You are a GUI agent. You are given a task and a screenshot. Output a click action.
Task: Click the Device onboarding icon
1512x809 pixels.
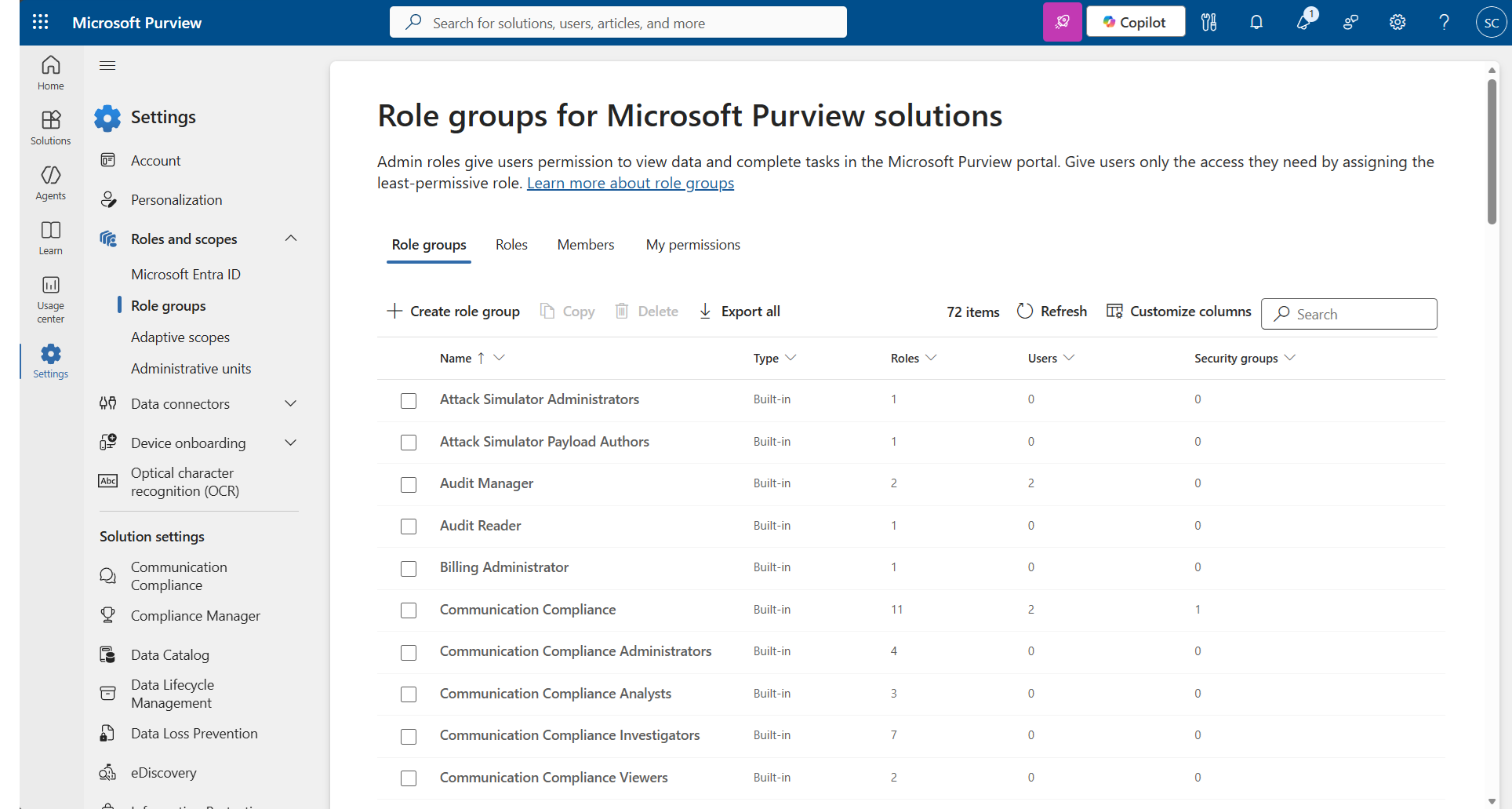point(108,443)
